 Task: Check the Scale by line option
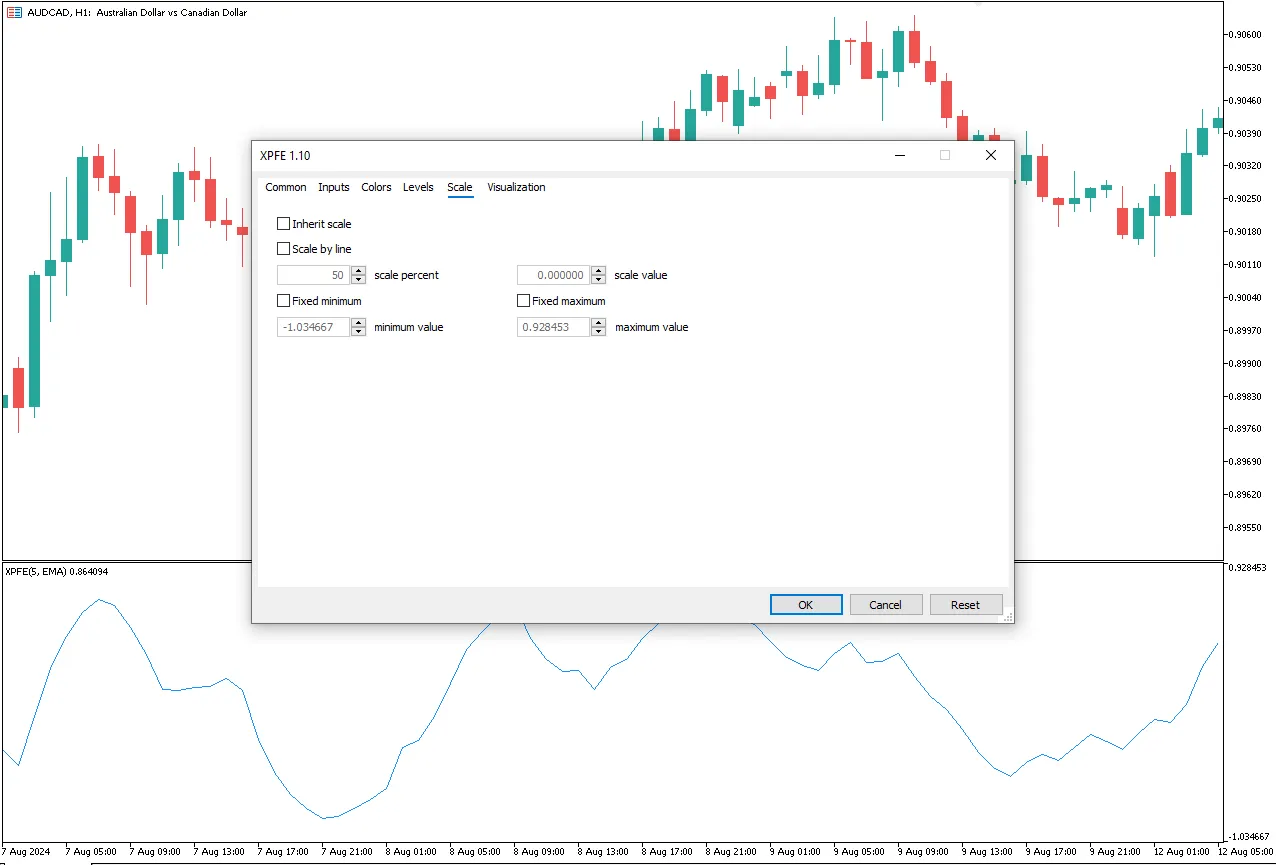(284, 249)
